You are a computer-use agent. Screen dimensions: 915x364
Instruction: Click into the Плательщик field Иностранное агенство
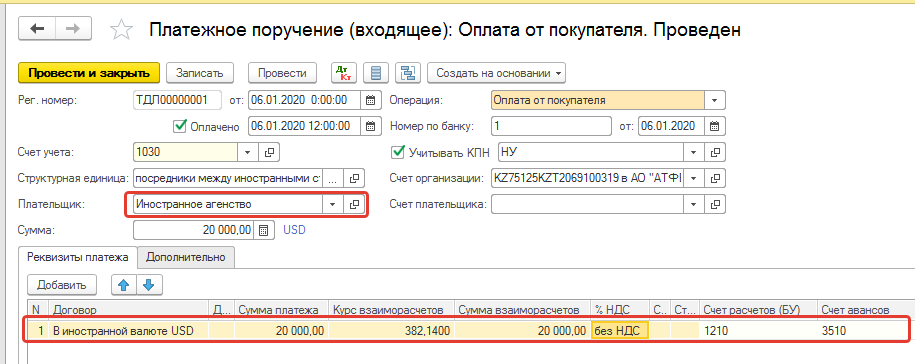(x=228, y=204)
